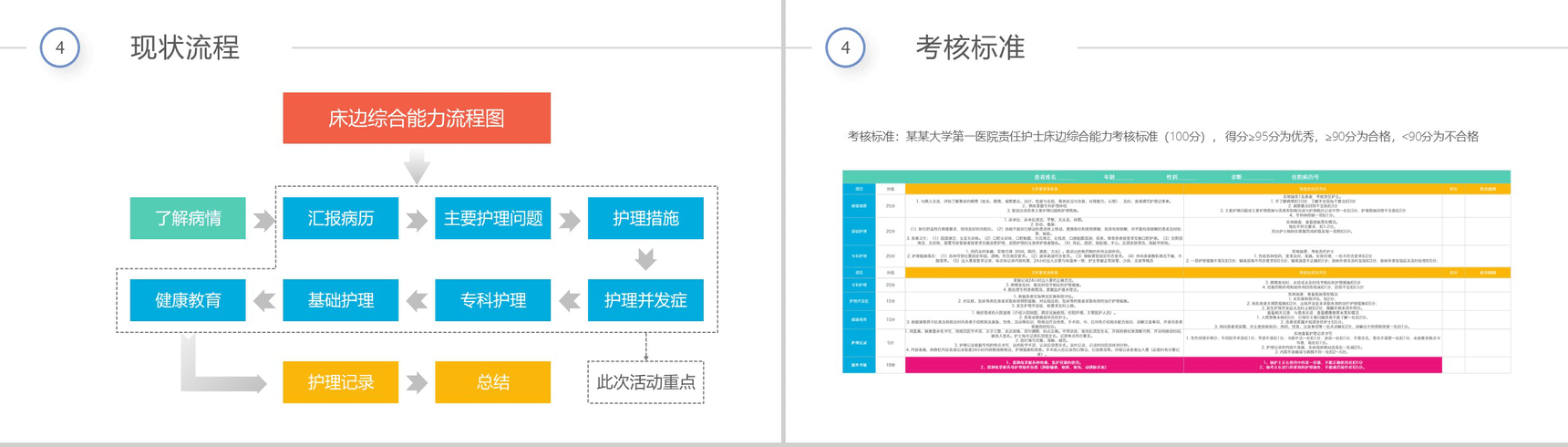Click the 性别 field in the table header
Image resolution: width=1568 pixels, height=447 pixels.
pyautogui.click(x=1181, y=177)
